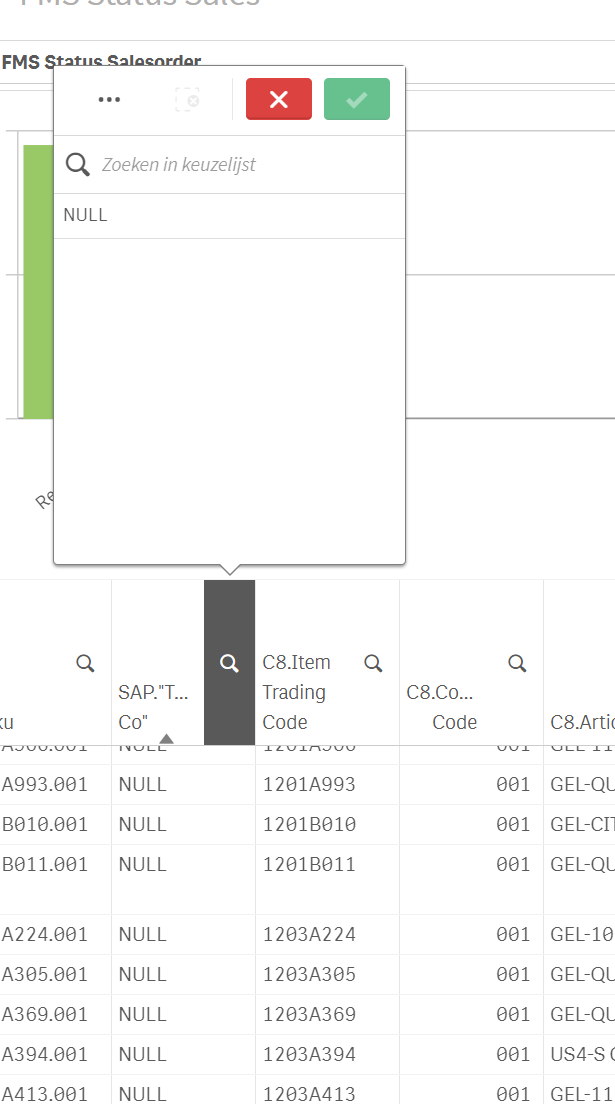Open the three-dots selection menu
615x1106 pixels.
tap(109, 99)
